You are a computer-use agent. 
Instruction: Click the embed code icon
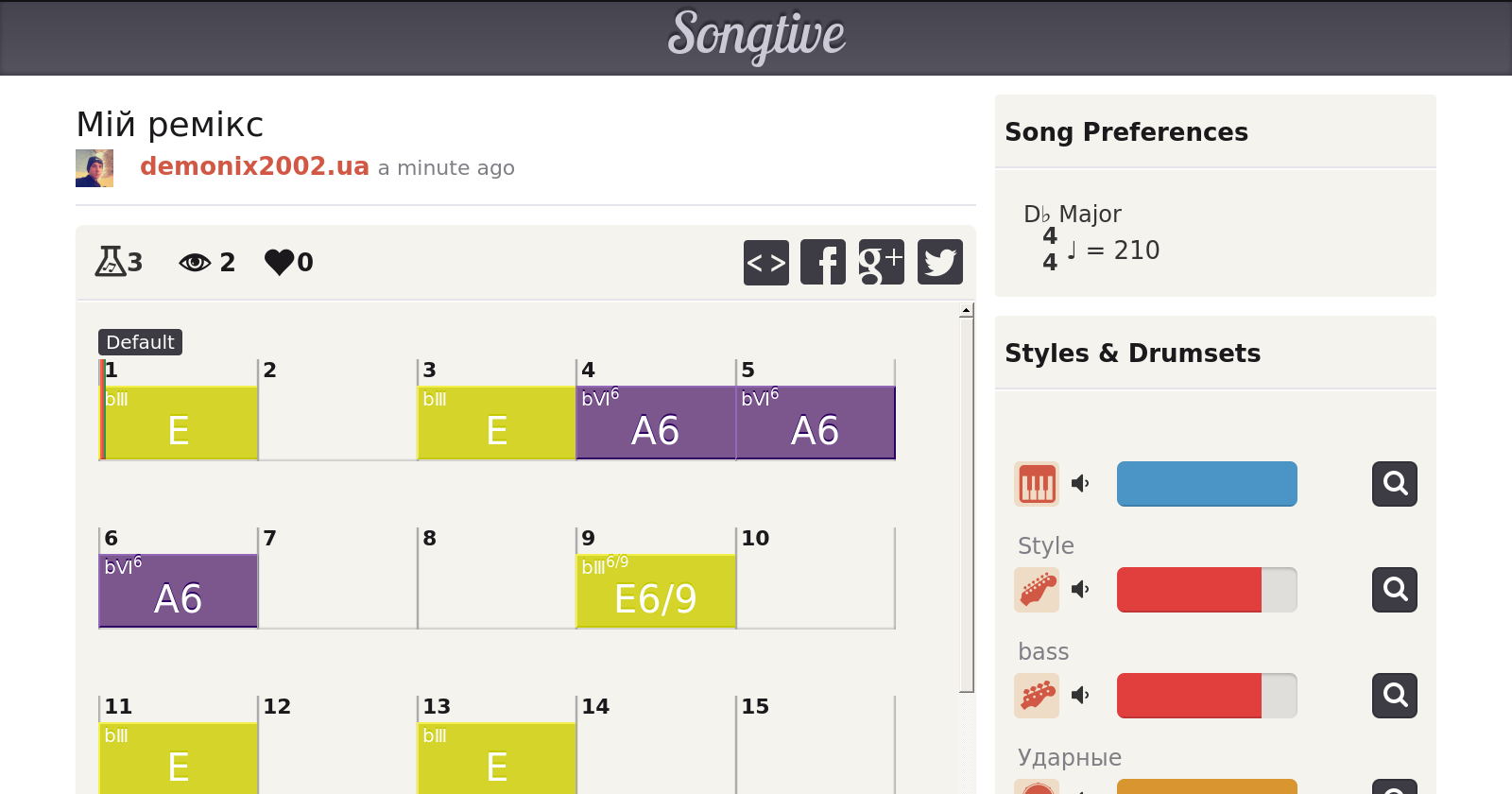(765, 262)
